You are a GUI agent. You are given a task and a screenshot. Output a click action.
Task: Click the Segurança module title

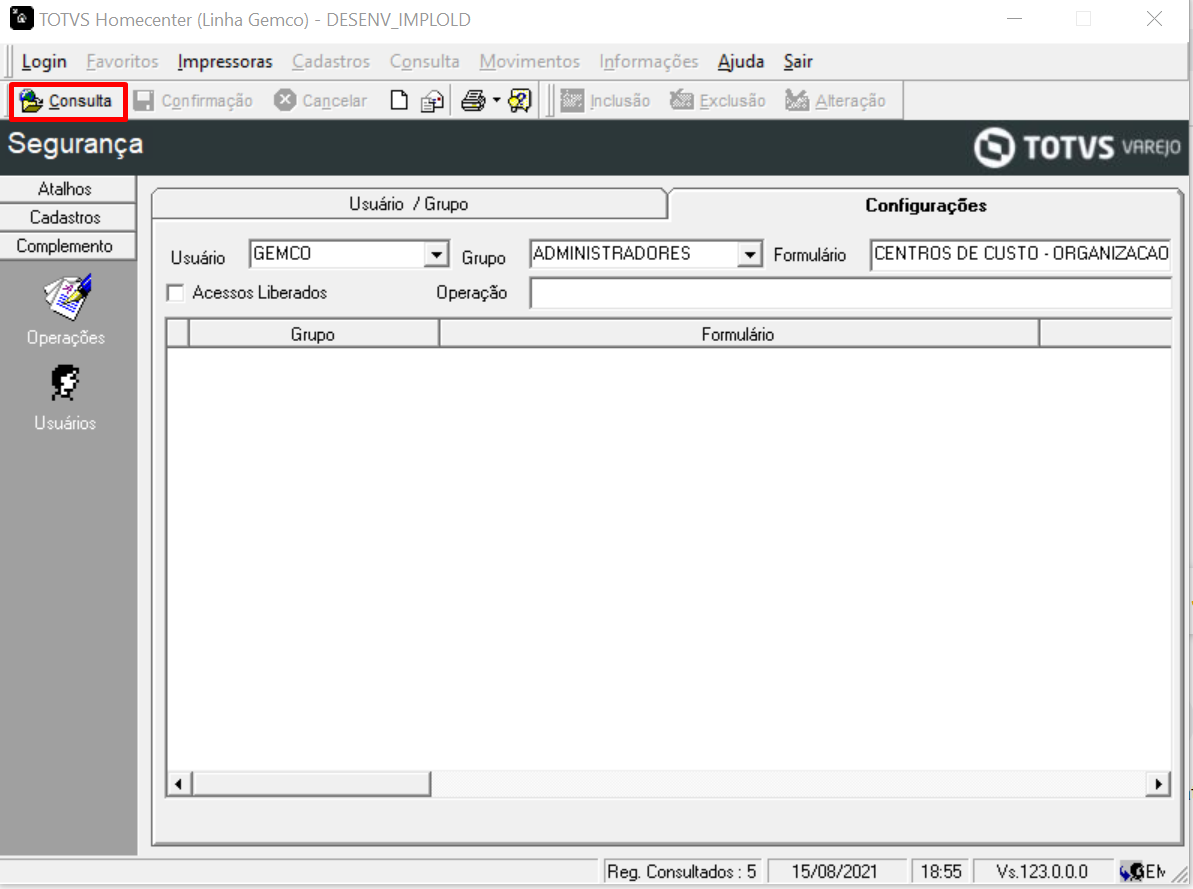75,144
